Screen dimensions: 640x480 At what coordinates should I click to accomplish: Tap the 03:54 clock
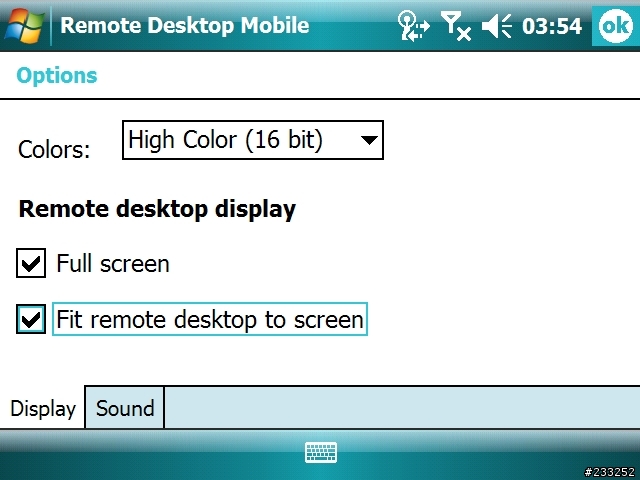(551, 26)
